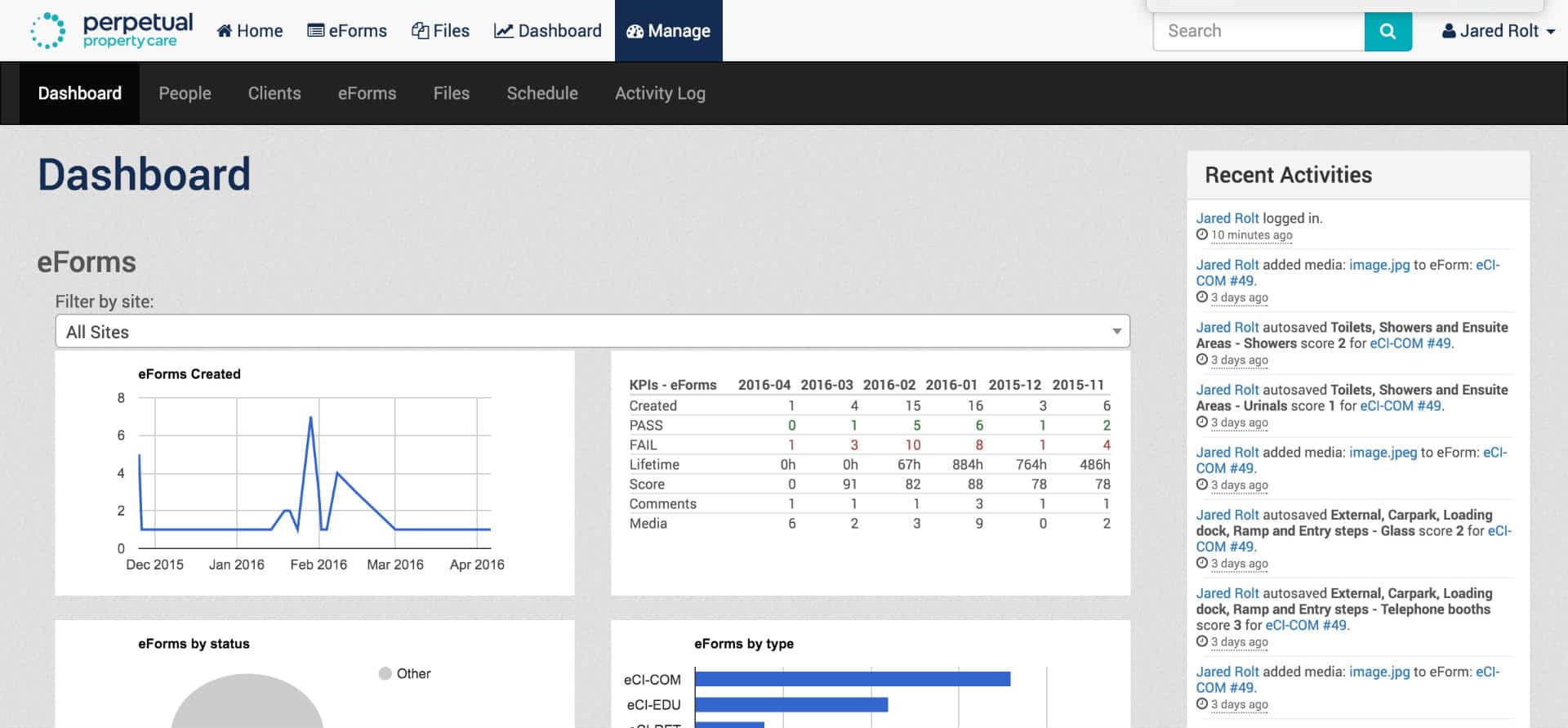Select Manage in top navigation
Screen dimensions: 1568x728
(669, 31)
